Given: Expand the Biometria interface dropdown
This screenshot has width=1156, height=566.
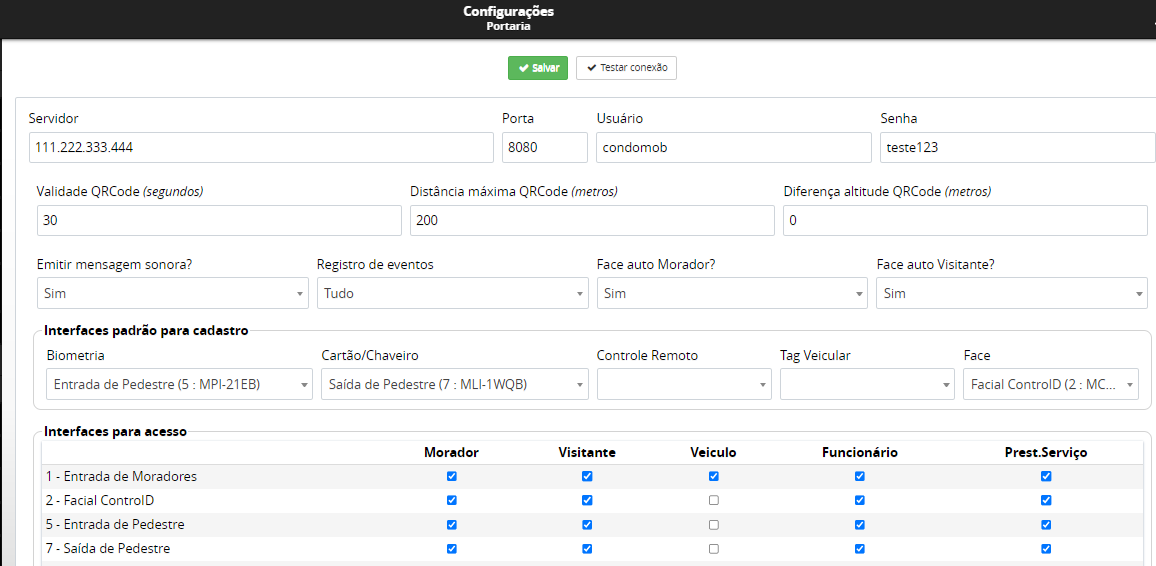Looking at the screenshot, I should [x=179, y=384].
